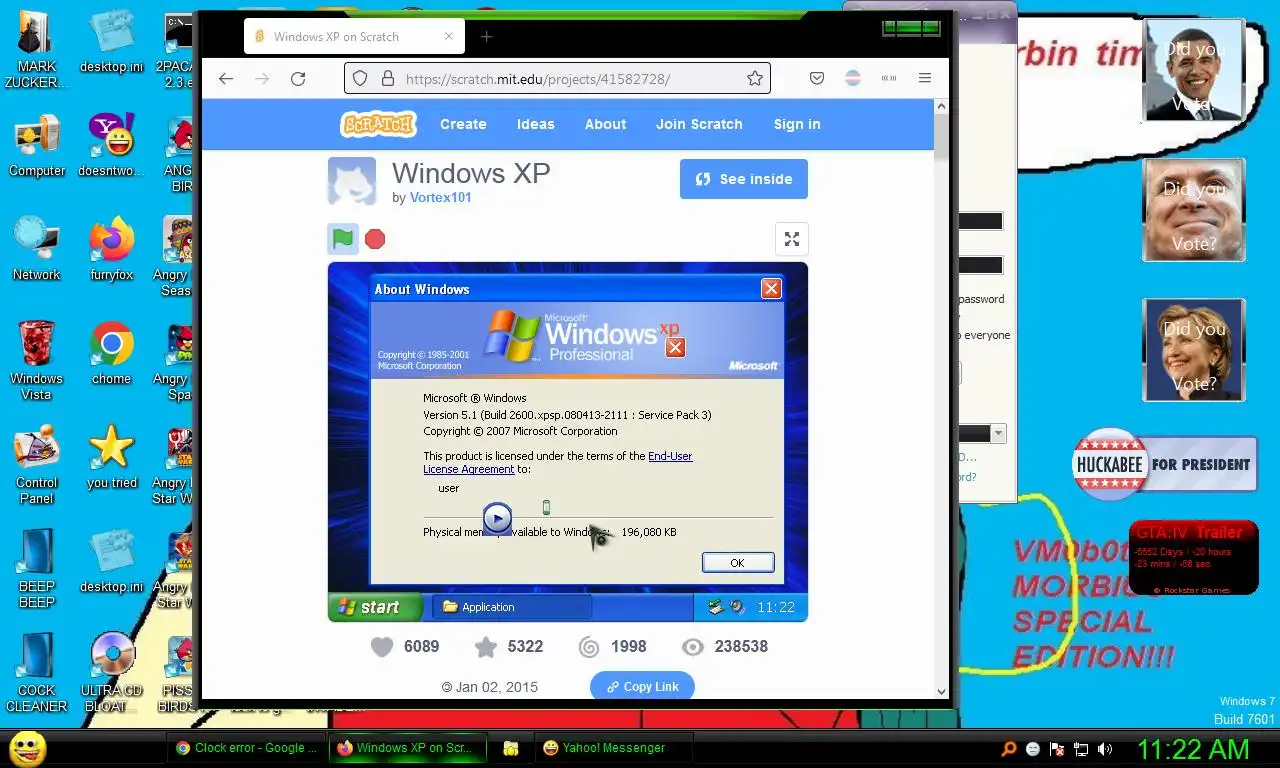Open the COCK CLEANER desktop icon

[37, 673]
